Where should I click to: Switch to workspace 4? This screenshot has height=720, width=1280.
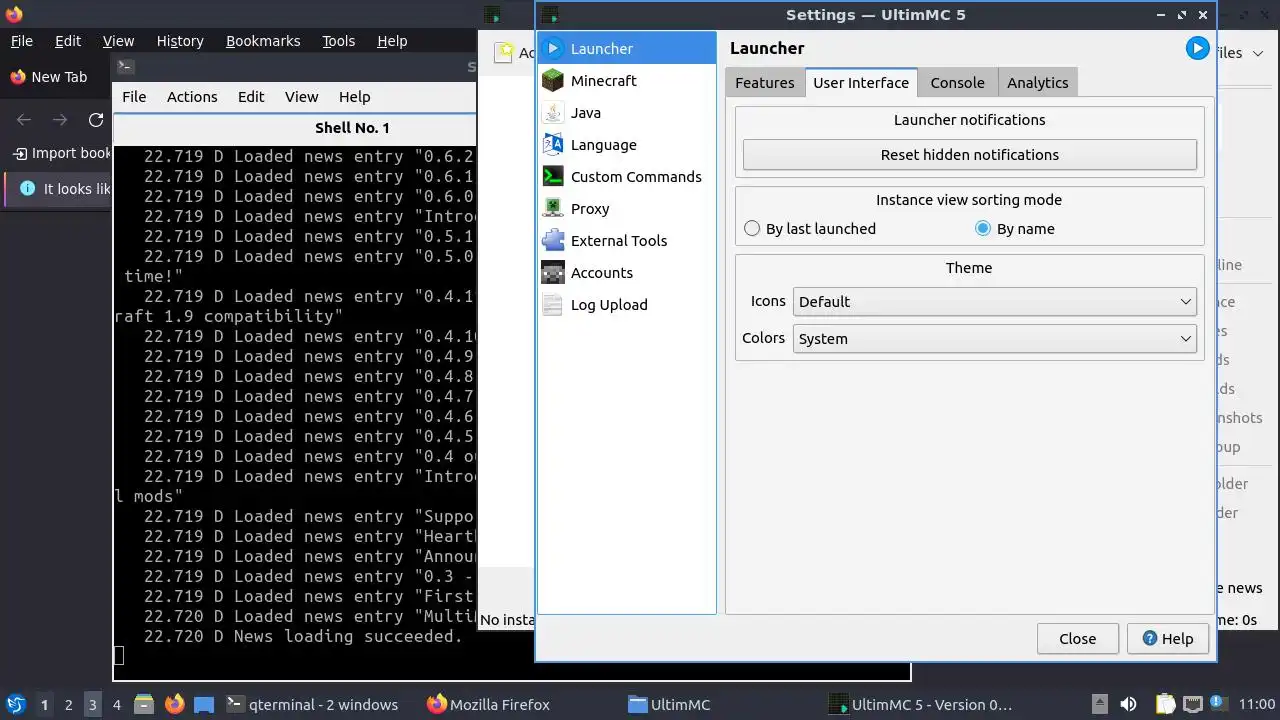pos(116,704)
